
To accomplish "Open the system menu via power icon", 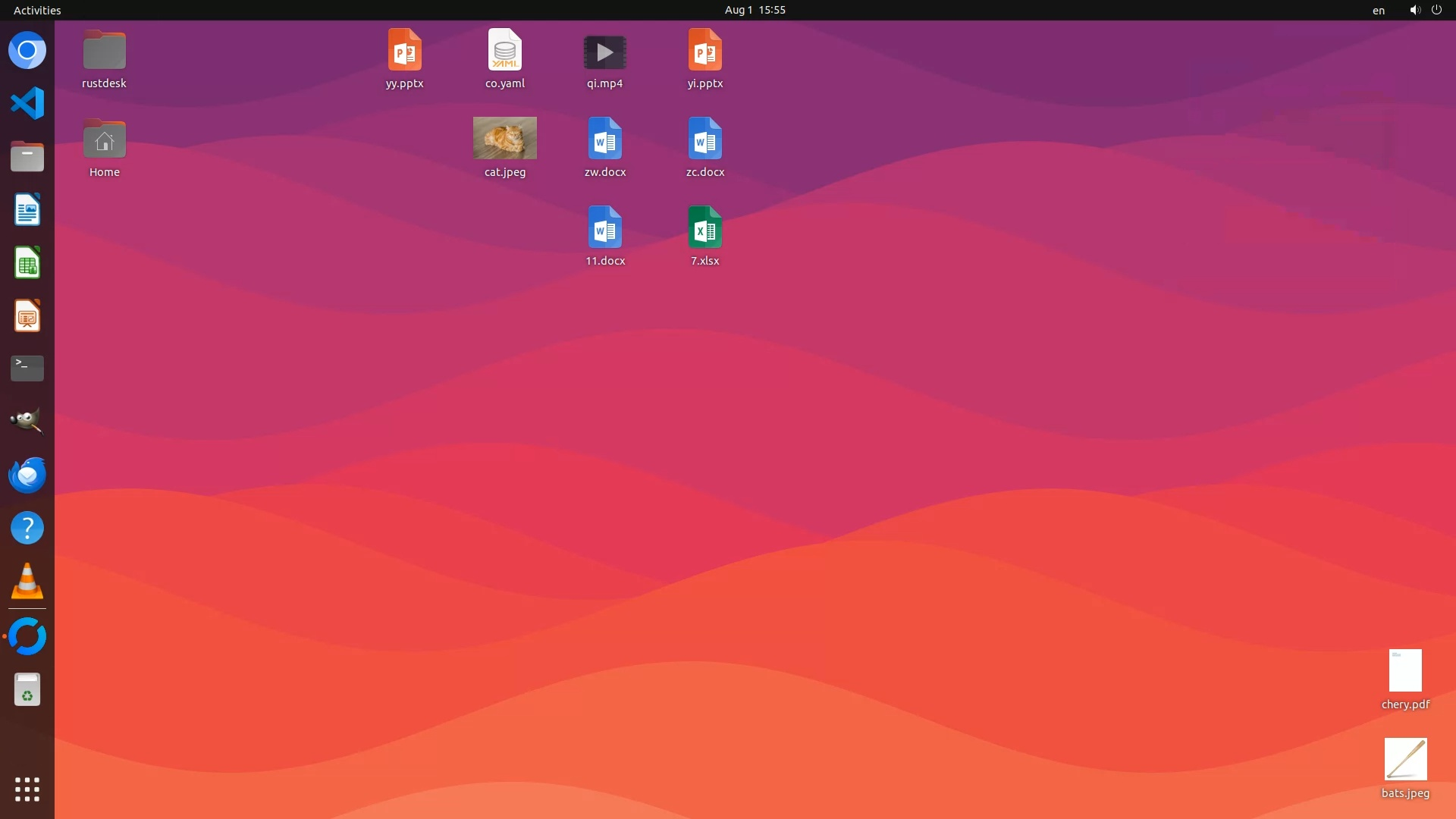I will click(1436, 10).
